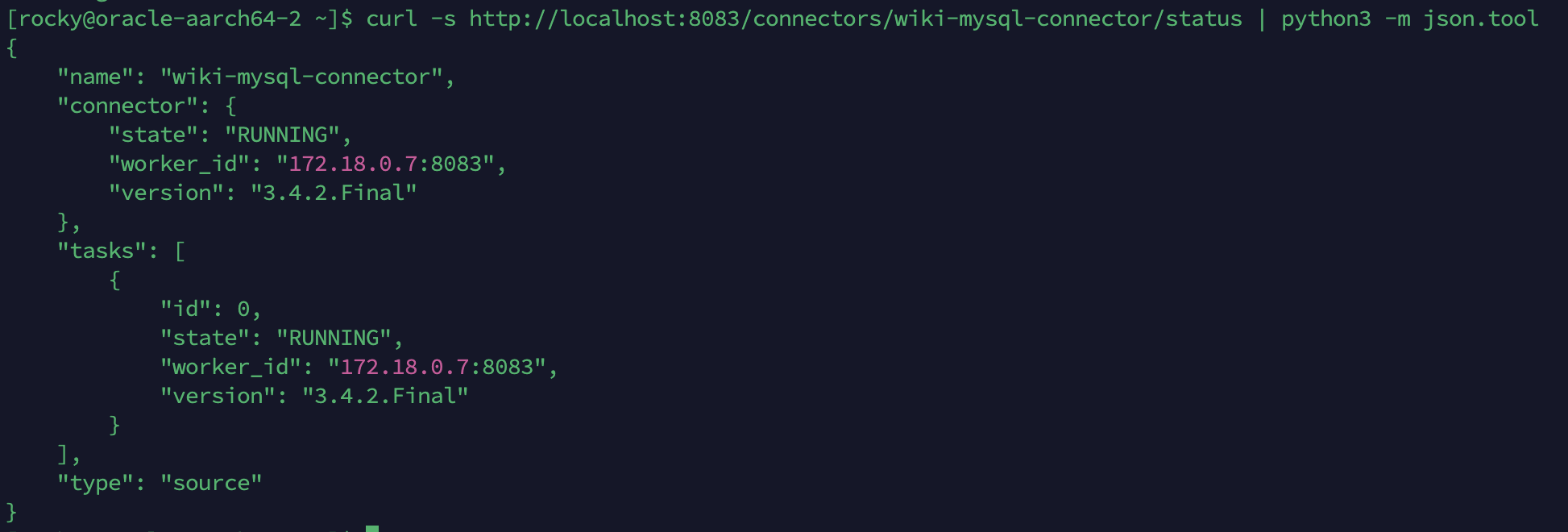Click the -s flag after curl

coord(443,19)
